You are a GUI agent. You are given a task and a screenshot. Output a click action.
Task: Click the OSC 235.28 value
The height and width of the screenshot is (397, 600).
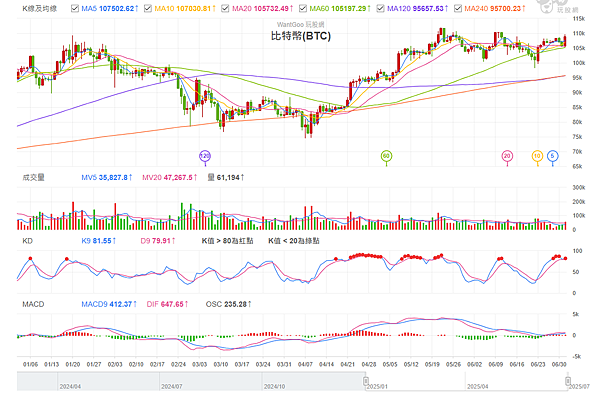point(228,304)
